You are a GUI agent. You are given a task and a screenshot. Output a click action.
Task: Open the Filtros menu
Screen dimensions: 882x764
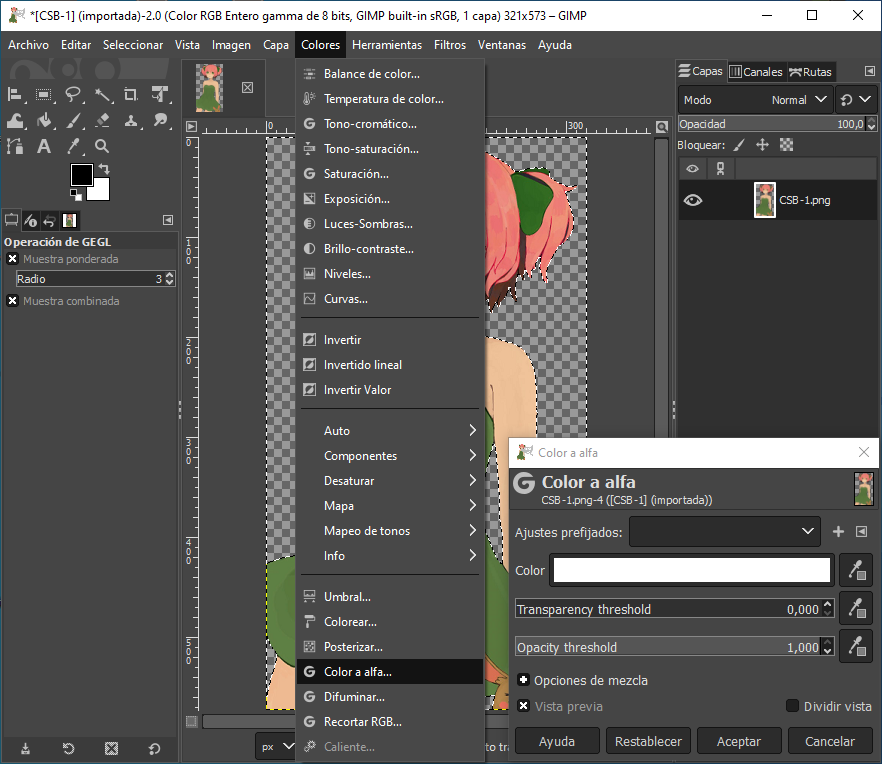449,45
